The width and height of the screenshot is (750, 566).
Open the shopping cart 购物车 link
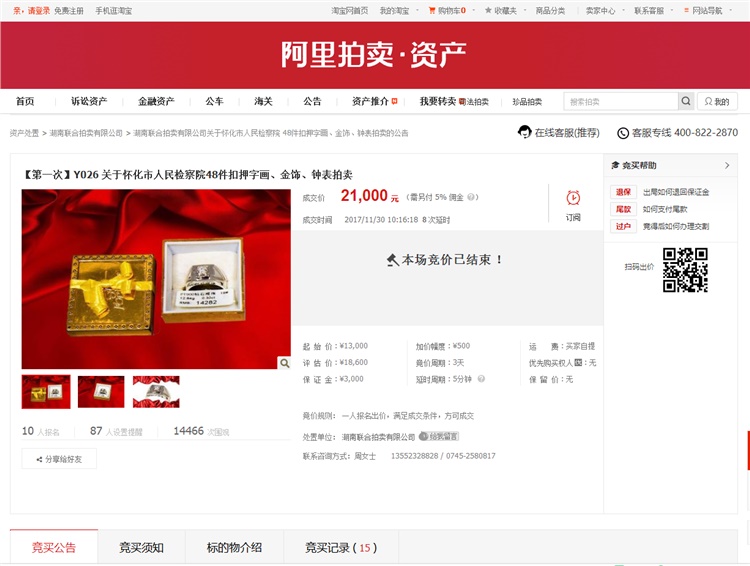[x=447, y=11]
